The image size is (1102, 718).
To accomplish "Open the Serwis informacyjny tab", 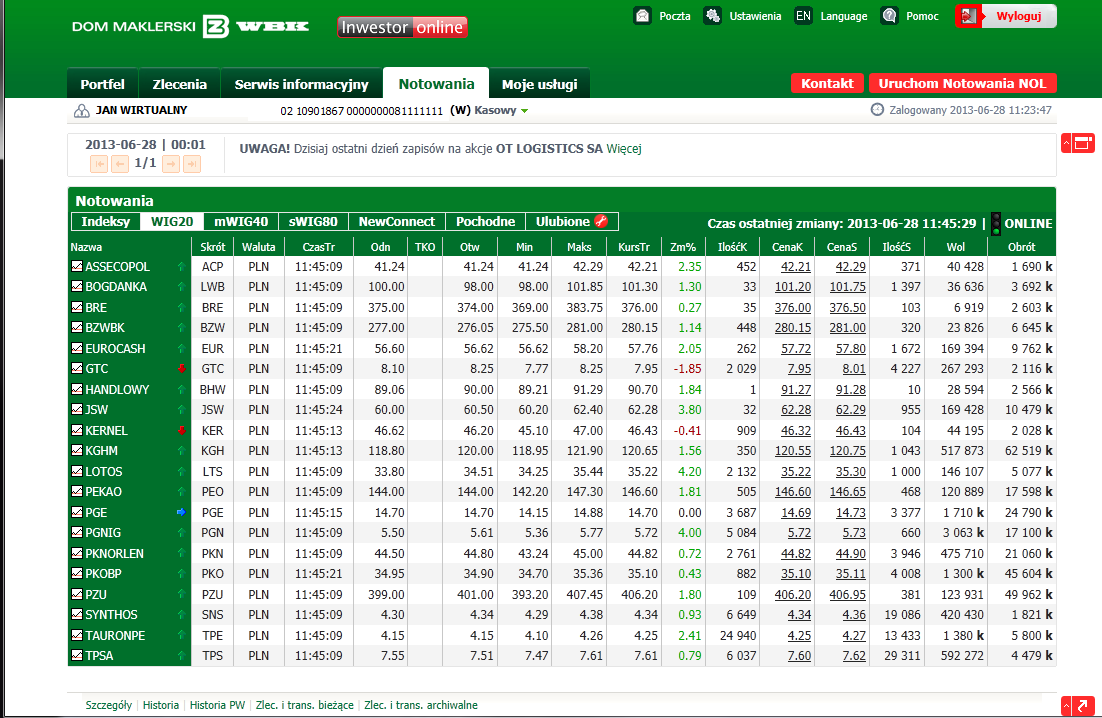I will coord(302,84).
